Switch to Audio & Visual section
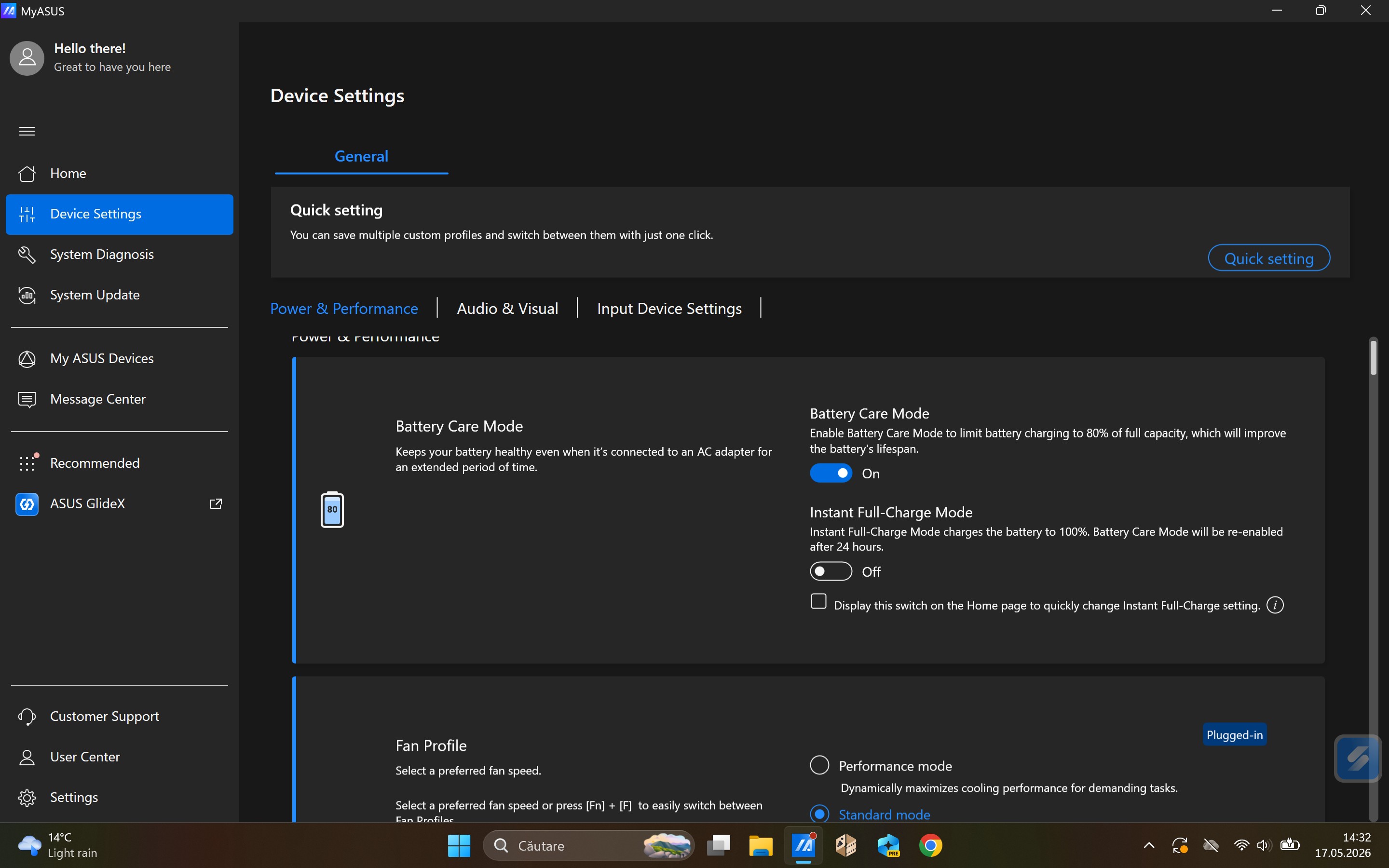Screen dimensions: 1389x868 (507, 308)
